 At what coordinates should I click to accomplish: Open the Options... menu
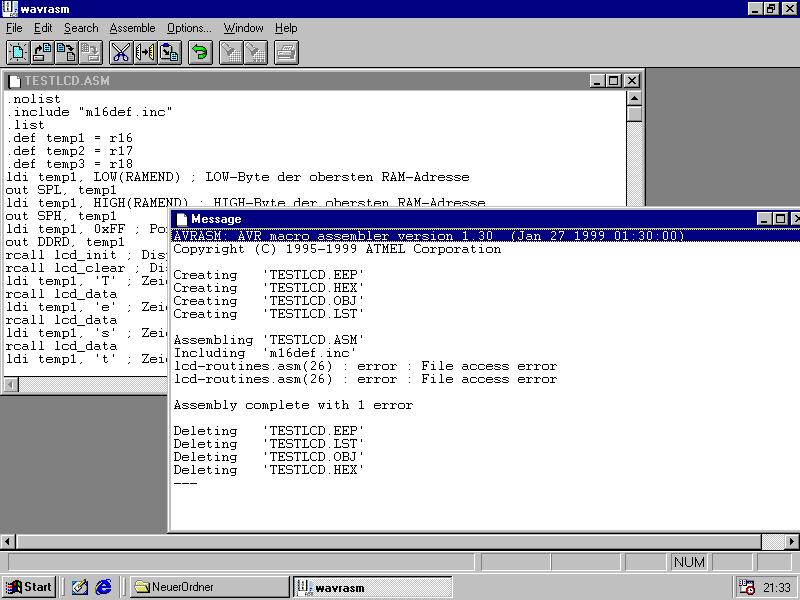(189, 28)
